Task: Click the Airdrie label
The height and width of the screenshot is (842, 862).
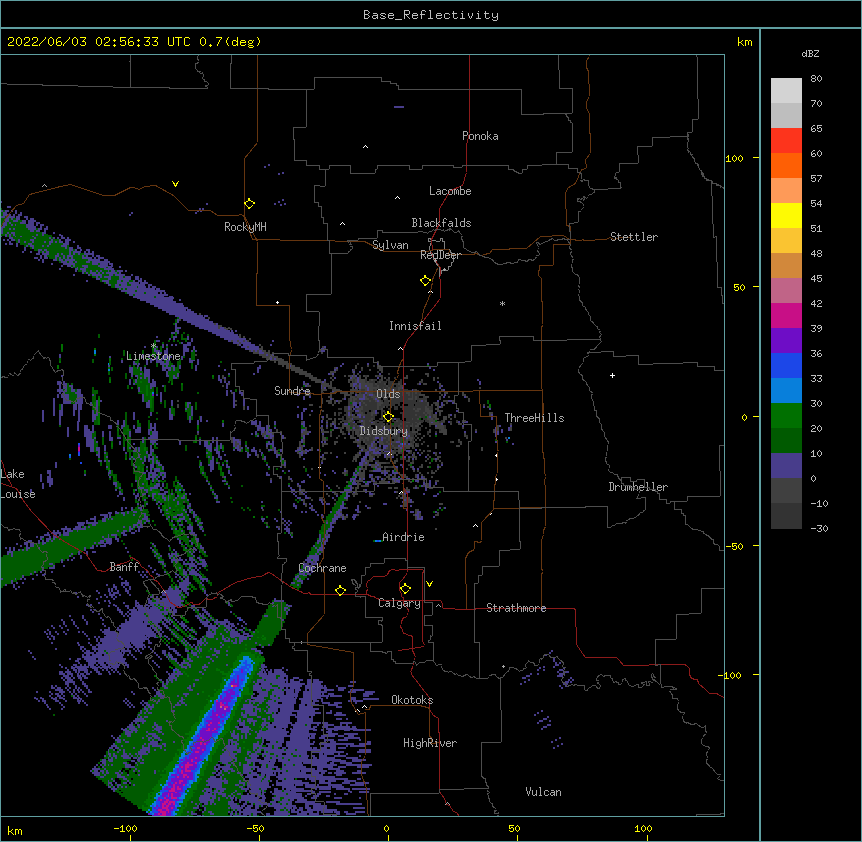Action: tap(403, 537)
